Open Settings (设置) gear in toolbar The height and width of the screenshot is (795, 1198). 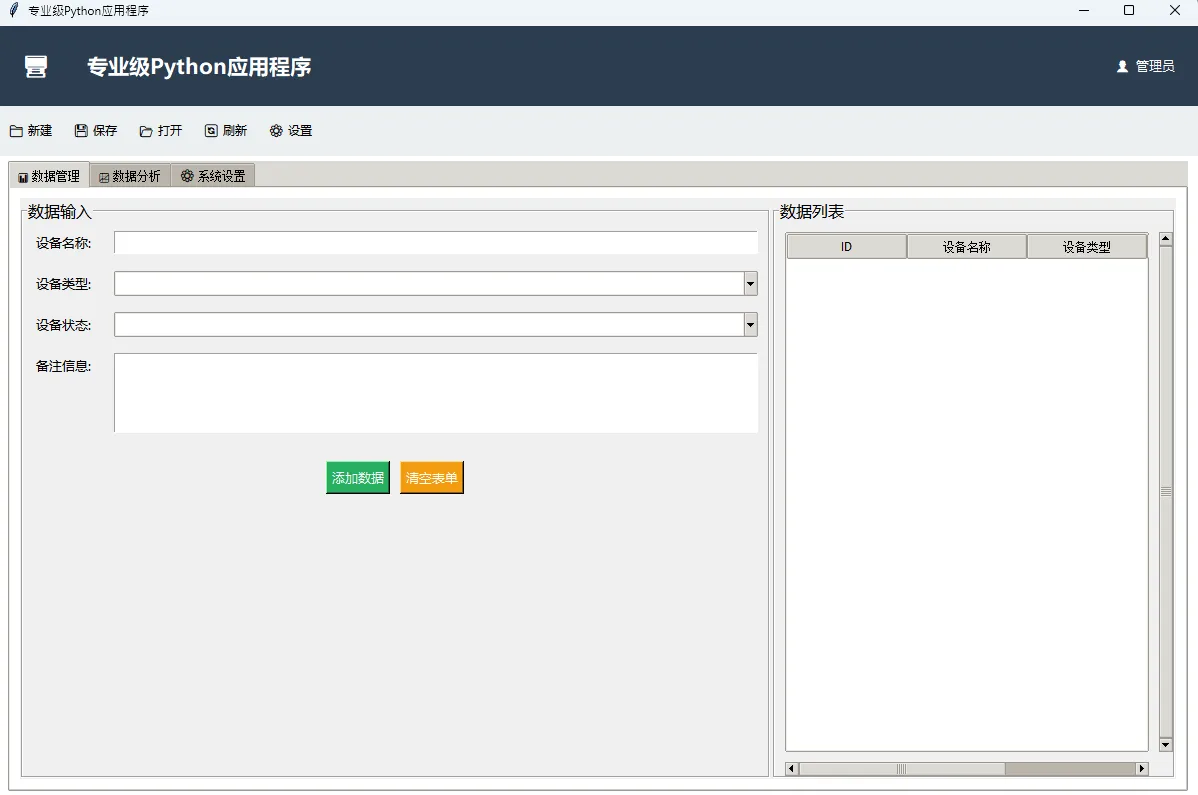(276, 131)
